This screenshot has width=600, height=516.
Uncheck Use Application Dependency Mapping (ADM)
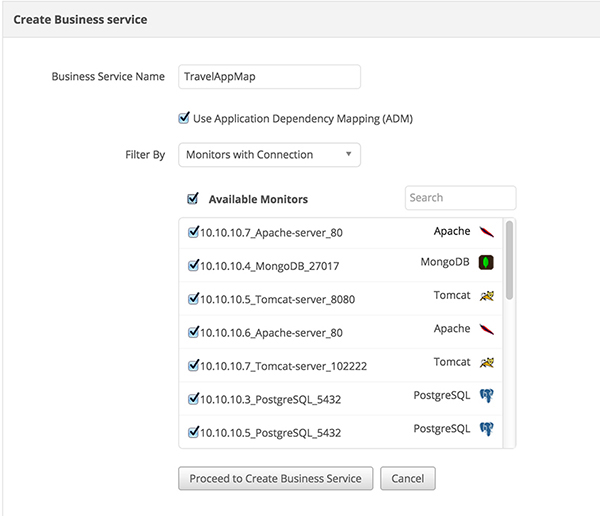184,118
